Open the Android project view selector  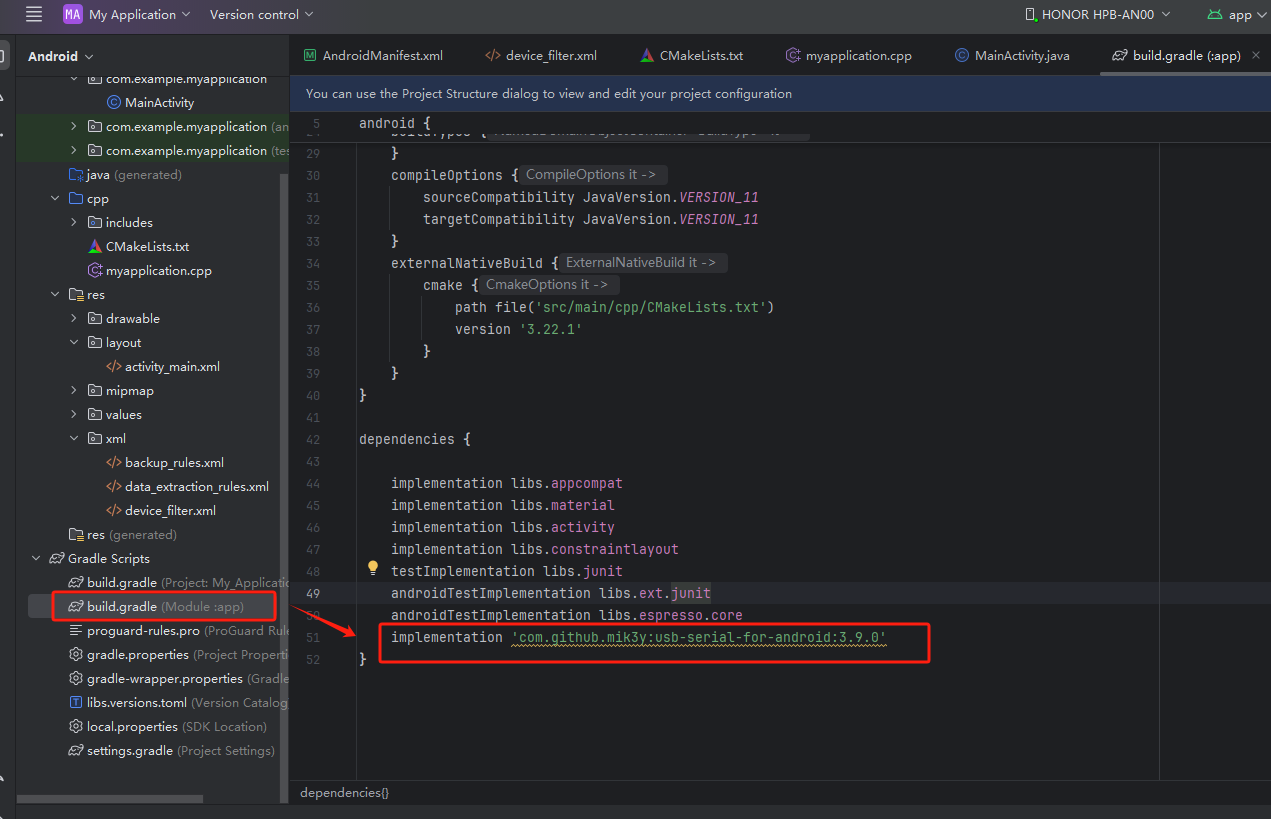point(60,56)
